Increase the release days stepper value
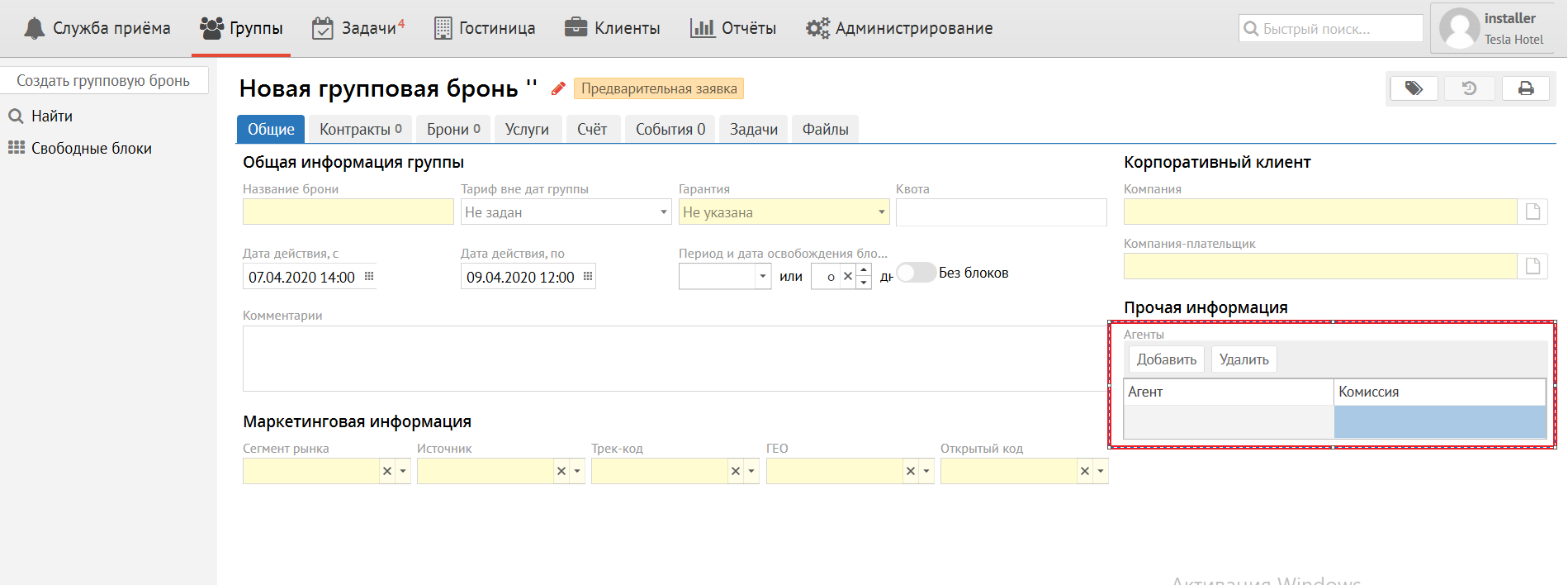 (864, 270)
